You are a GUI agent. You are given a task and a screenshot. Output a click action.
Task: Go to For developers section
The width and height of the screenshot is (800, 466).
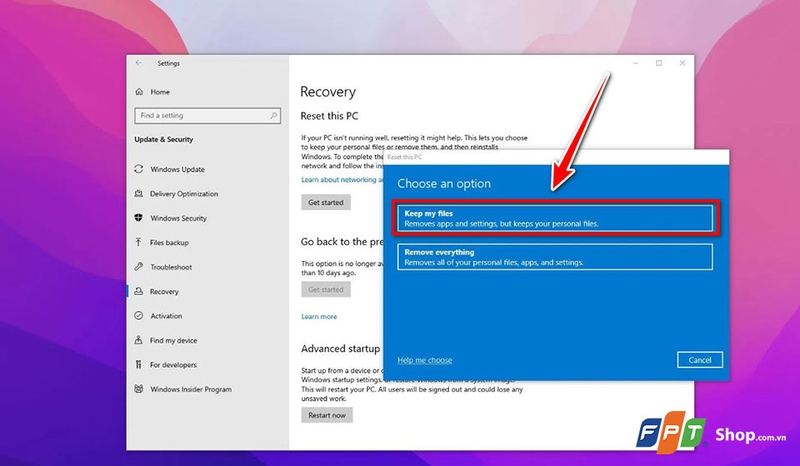pyautogui.click(x=173, y=365)
